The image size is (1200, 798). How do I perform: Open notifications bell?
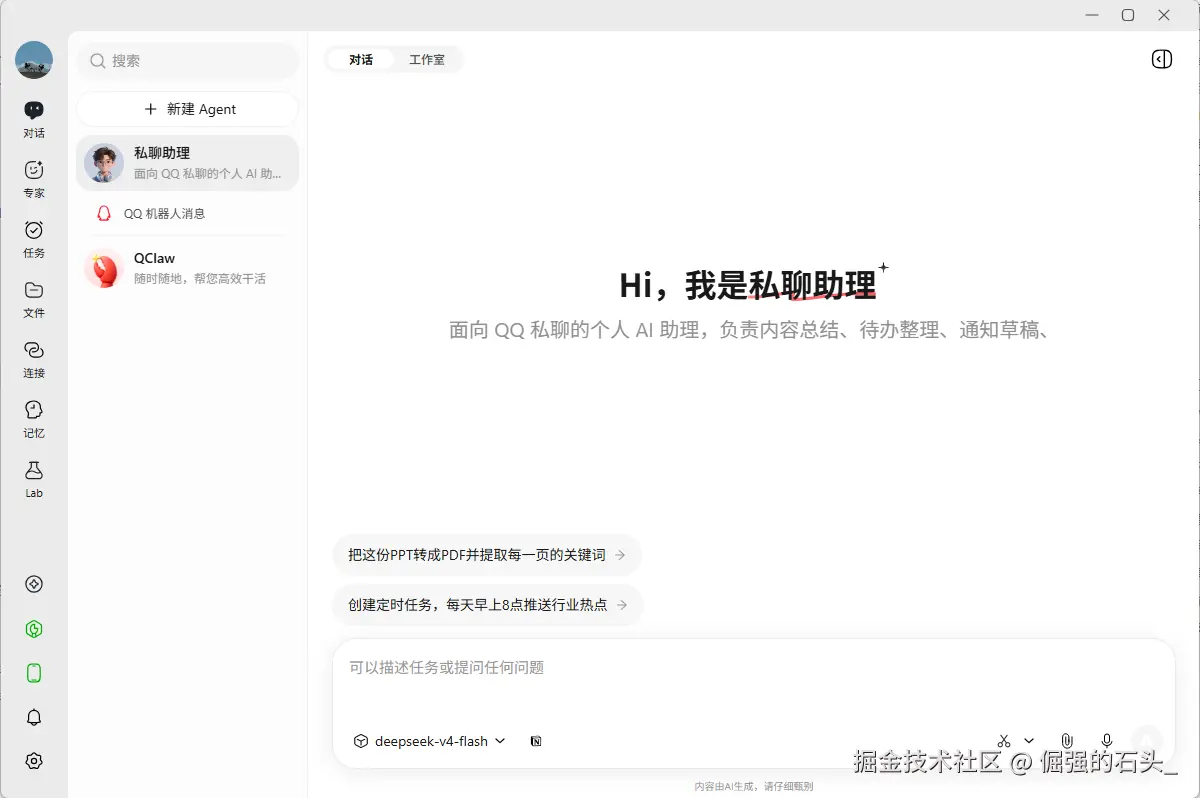coord(34,717)
